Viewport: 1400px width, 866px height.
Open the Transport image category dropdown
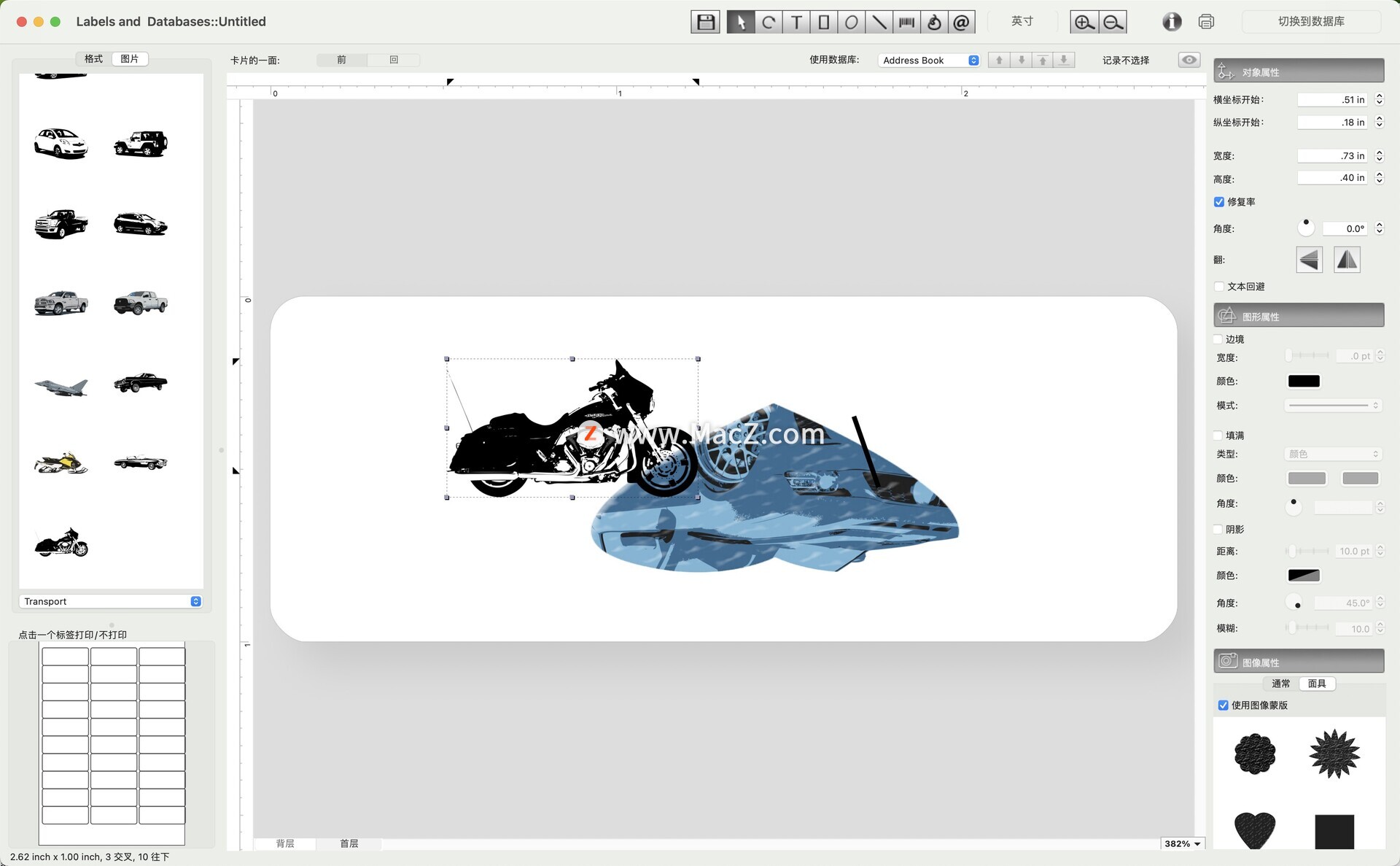click(111, 601)
